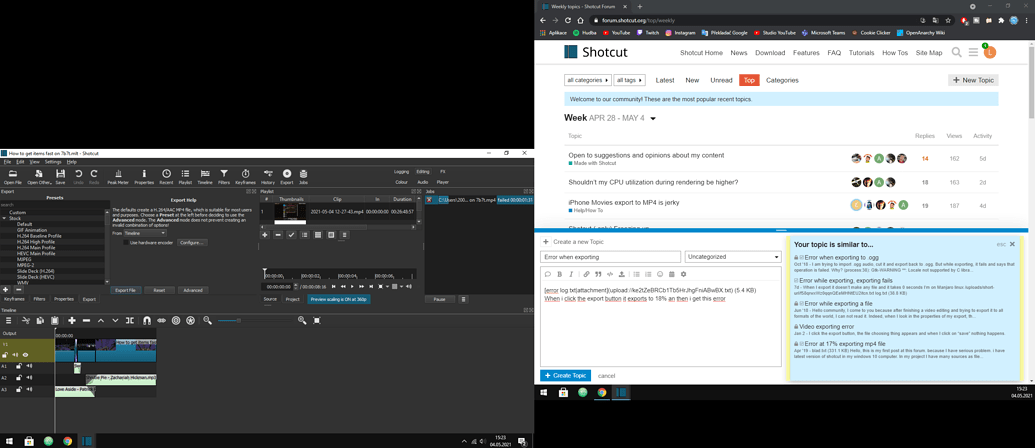Insert hyperlink icon in forum editor
This screenshot has height=448, width=1035.
coord(586,274)
